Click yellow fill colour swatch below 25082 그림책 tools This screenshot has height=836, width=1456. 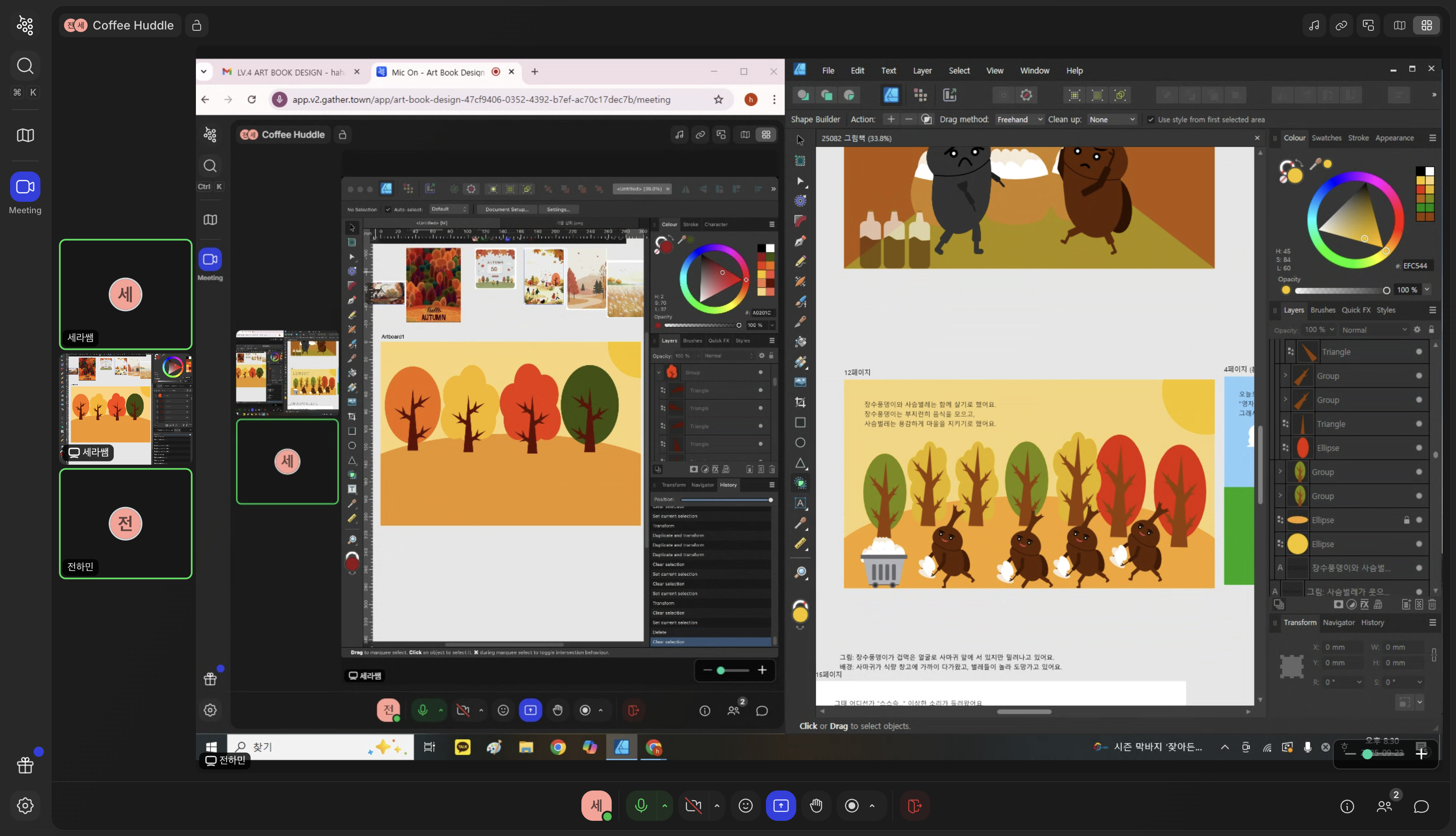[800, 614]
